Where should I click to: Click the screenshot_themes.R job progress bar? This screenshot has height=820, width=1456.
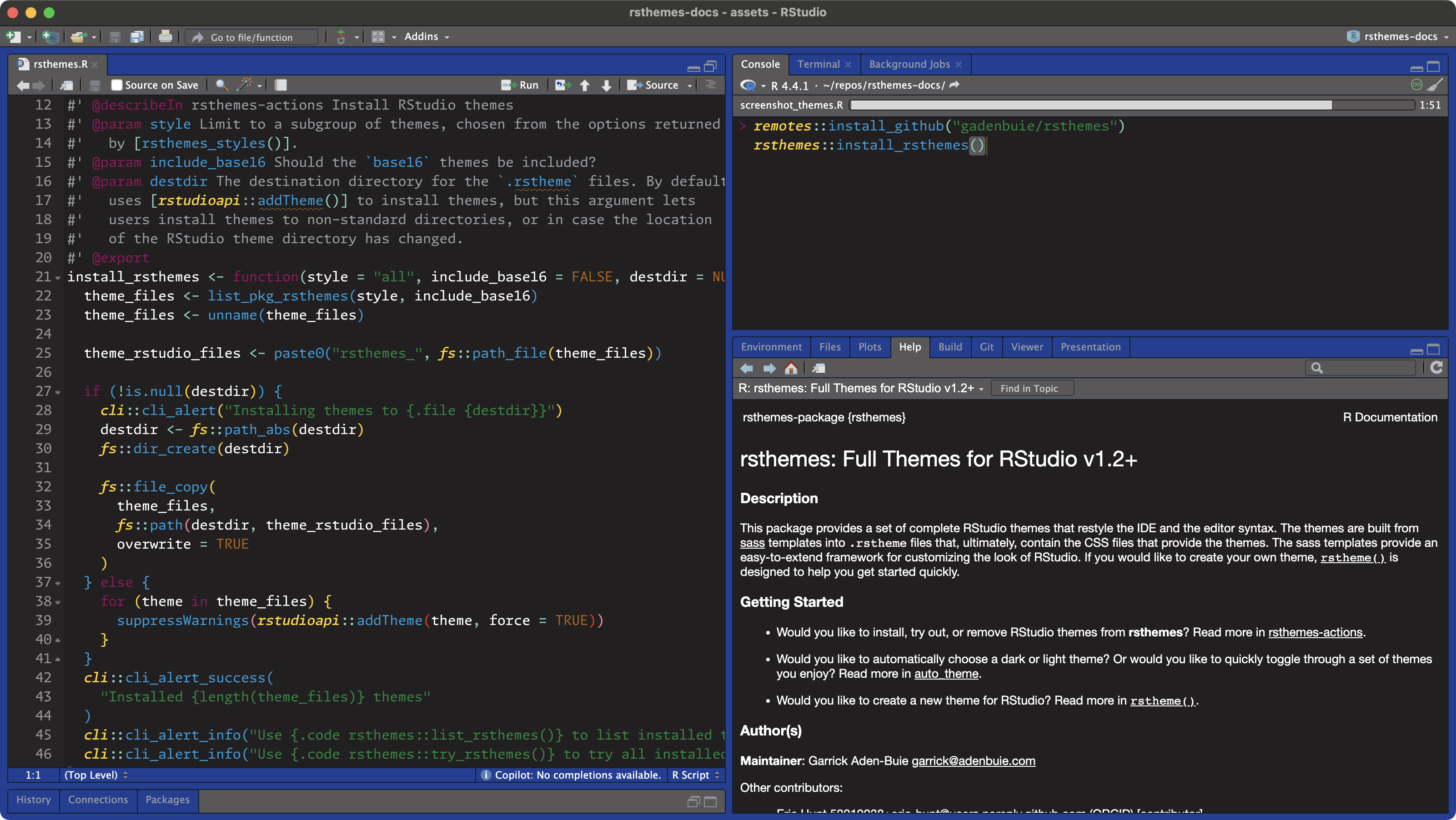click(1132, 105)
